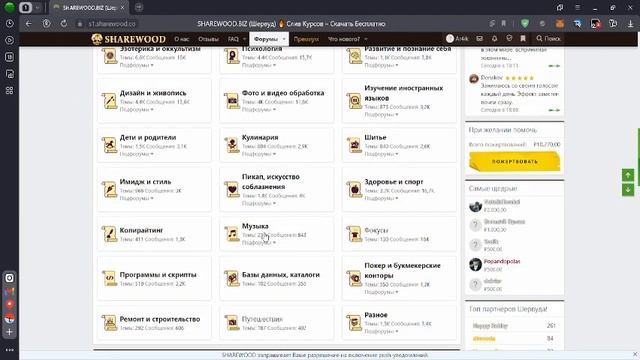Screen dimensions: 640x360
Task: Expand subforums under 'Дизайн и живопись'
Action: pos(137,109)
